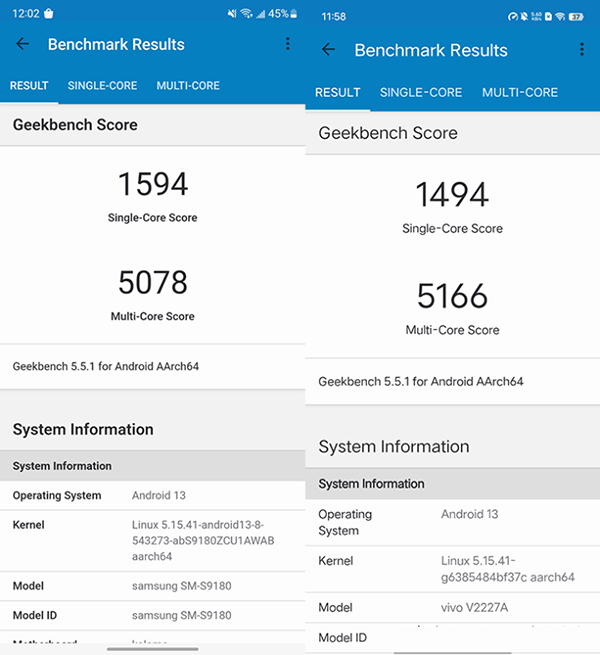Open the overflow menu on right screen
This screenshot has width=600, height=655.
point(582,50)
